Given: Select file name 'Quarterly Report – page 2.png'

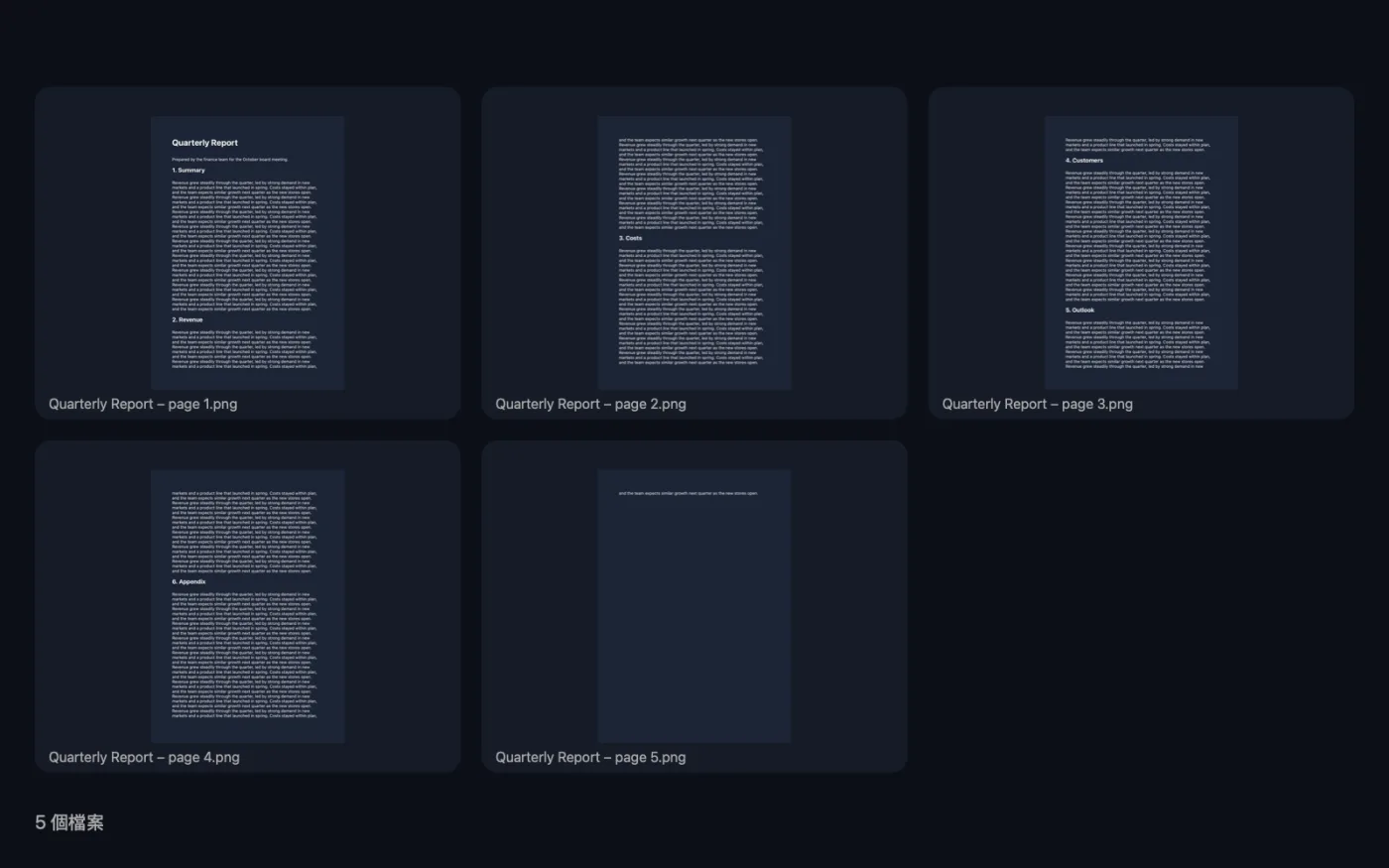Looking at the screenshot, I should pos(590,404).
